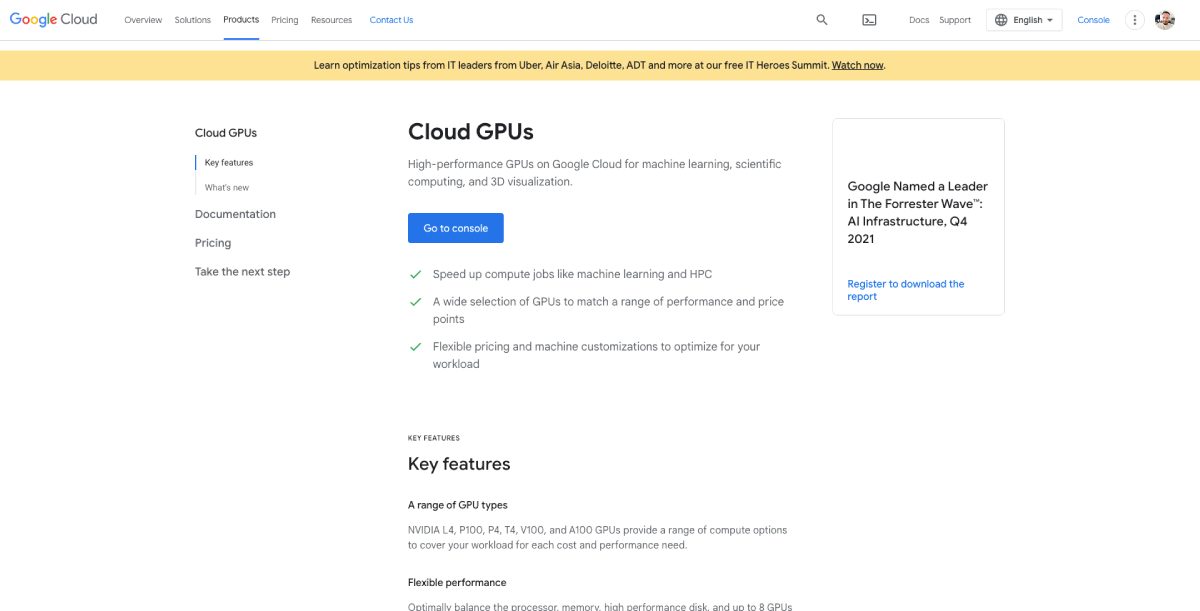Open Documentation from the left sidebar
Screen dimensions: 1200x611
(235, 213)
